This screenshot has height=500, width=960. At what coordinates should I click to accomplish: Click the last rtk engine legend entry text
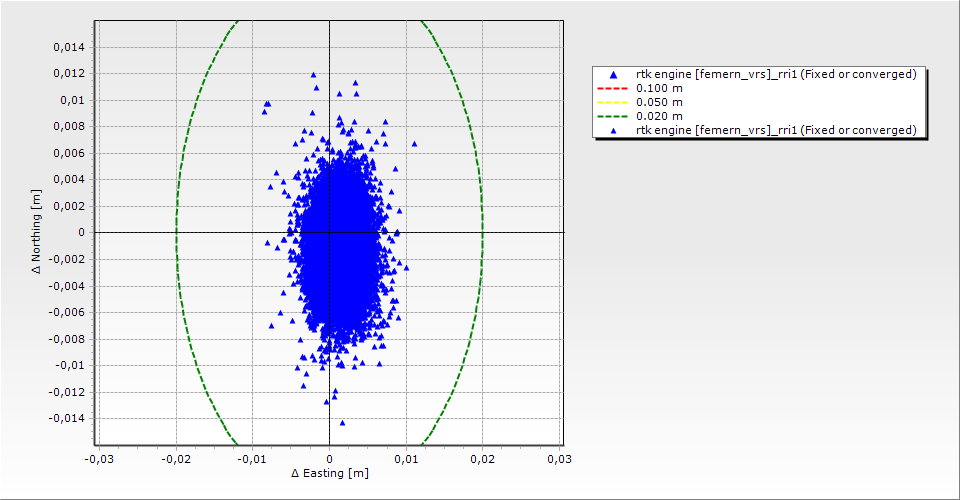[x=776, y=130]
